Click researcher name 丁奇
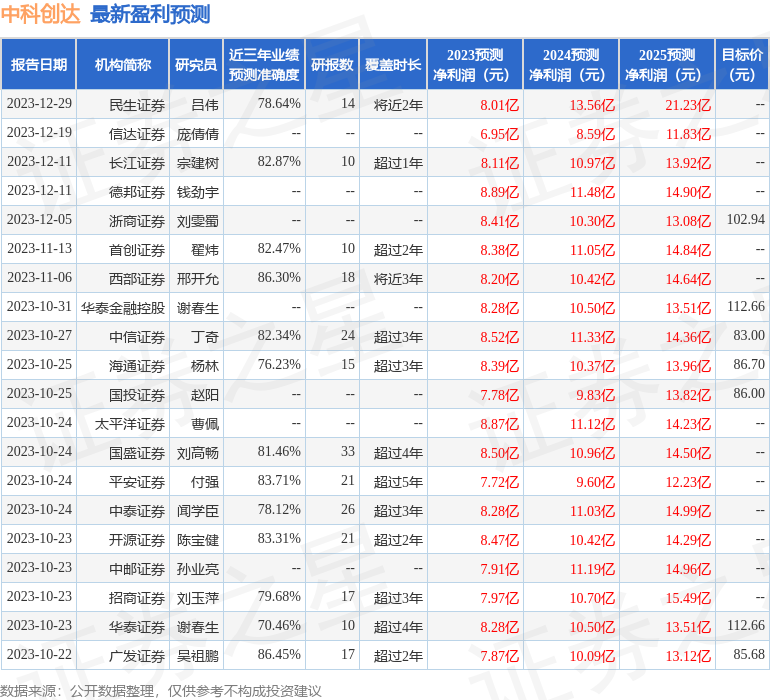770x700 pixels. (x=205, y=336)
